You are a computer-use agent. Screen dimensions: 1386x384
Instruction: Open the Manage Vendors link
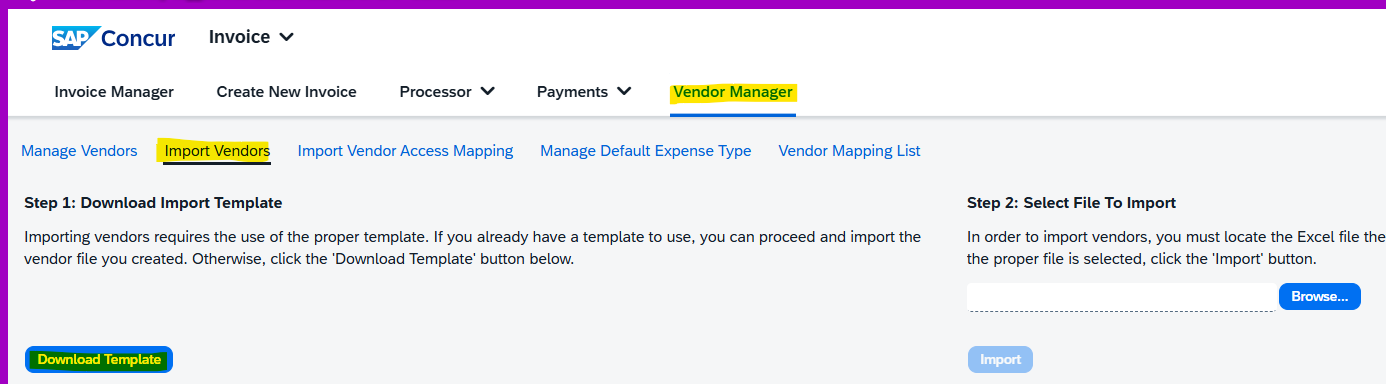[x=79, y=151]
